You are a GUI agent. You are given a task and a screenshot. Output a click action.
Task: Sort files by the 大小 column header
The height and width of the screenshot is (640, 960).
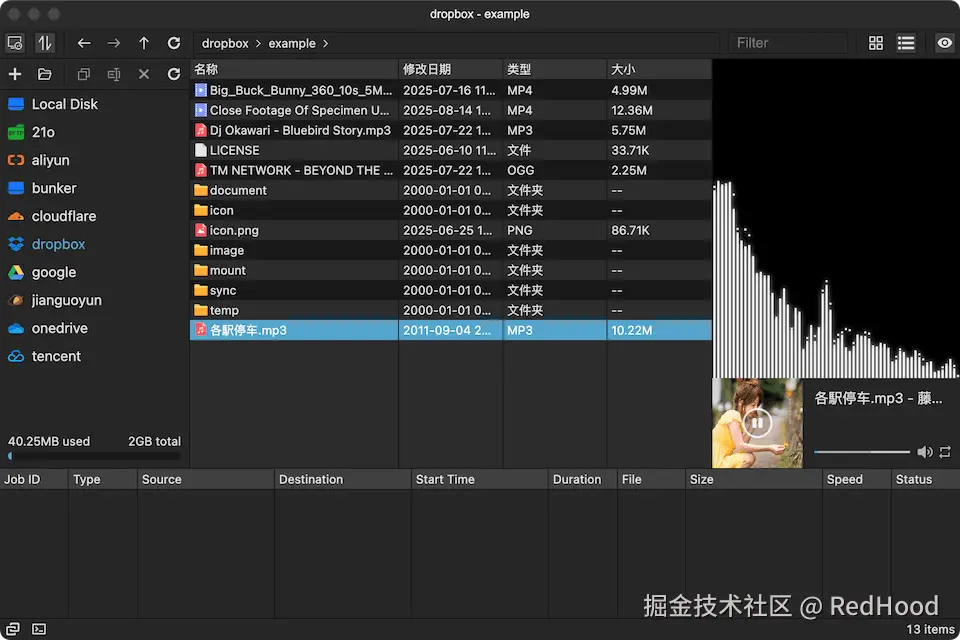[x=620, y=68]
